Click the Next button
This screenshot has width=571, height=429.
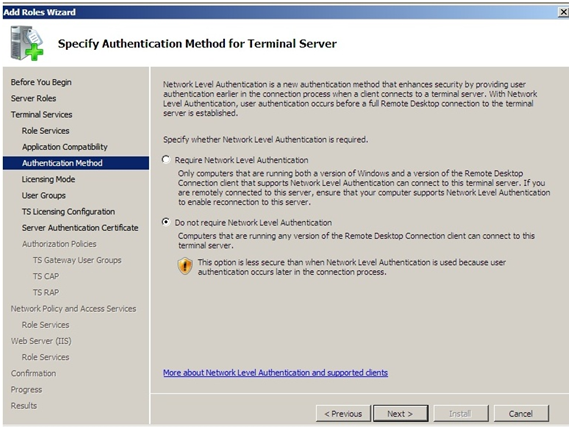click(x=400, y=414)
